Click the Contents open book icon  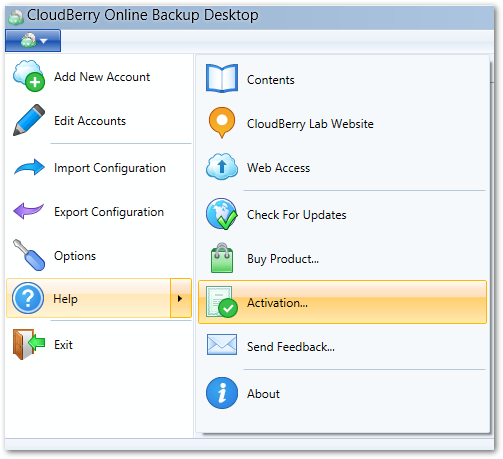click(222, 79)
